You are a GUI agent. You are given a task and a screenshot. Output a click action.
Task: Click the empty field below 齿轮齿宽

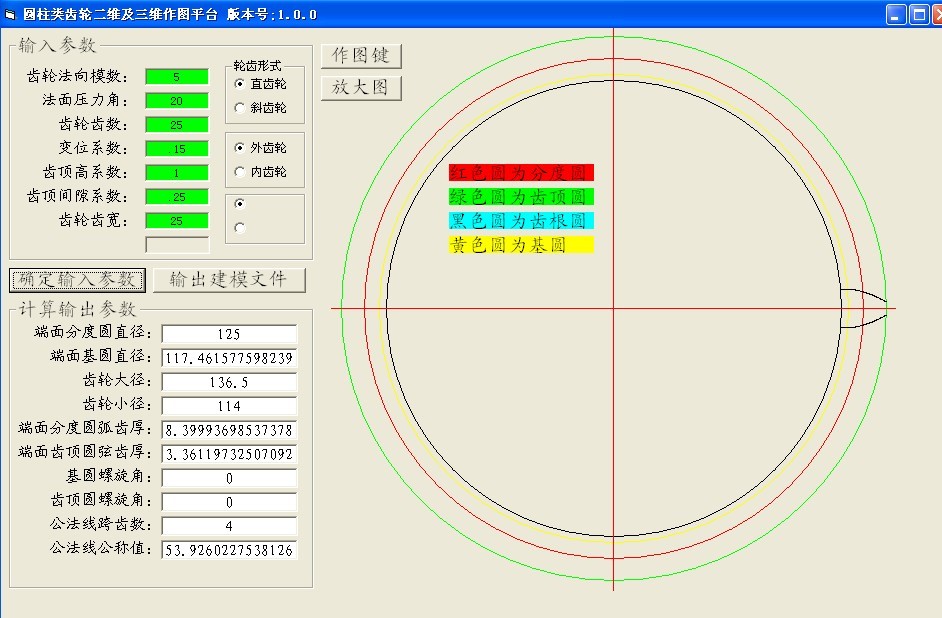[177, 244]
